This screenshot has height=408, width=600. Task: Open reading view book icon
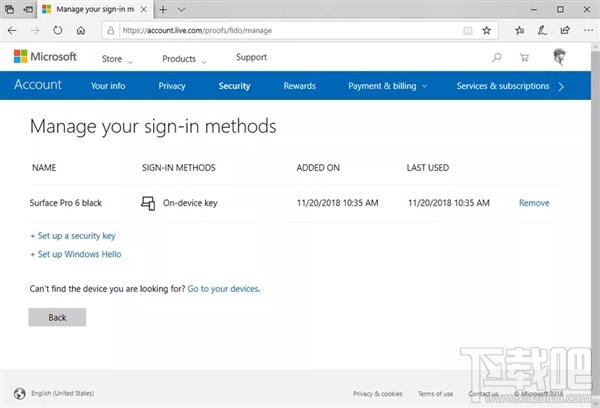(468, 30)
